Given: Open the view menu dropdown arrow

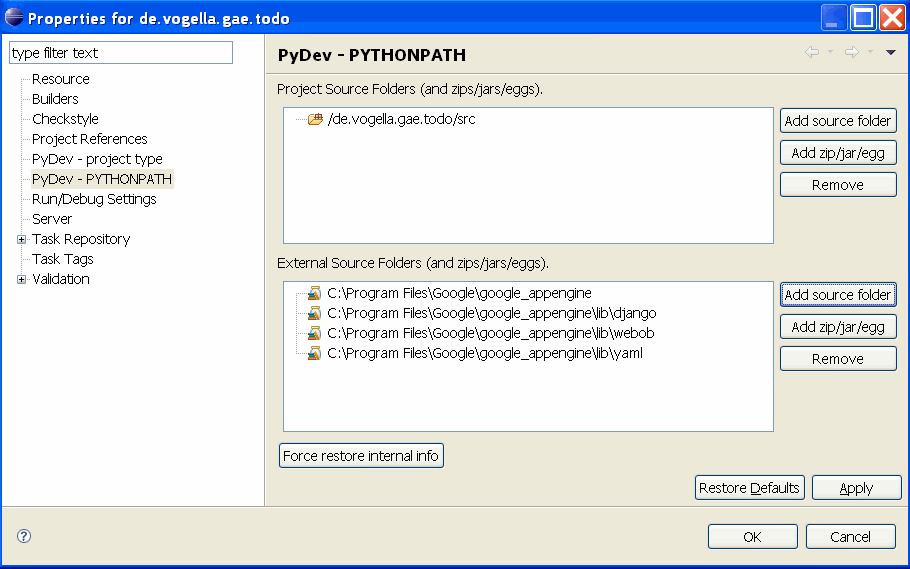Looking at the screenshot, I should 890,53.
